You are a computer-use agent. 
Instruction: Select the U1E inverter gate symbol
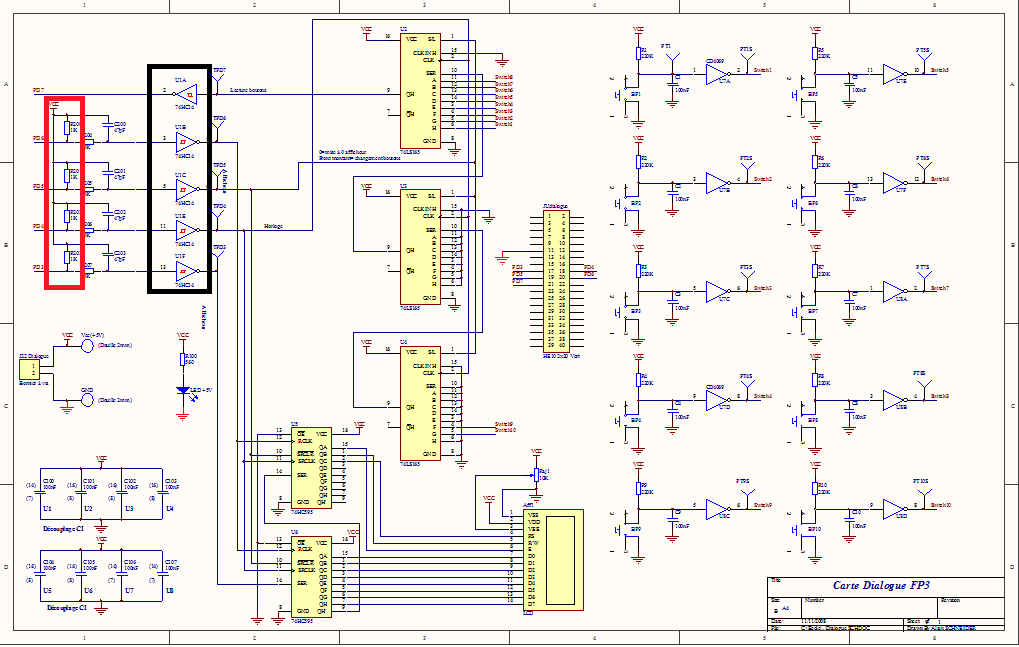click(x=186, y=230)
